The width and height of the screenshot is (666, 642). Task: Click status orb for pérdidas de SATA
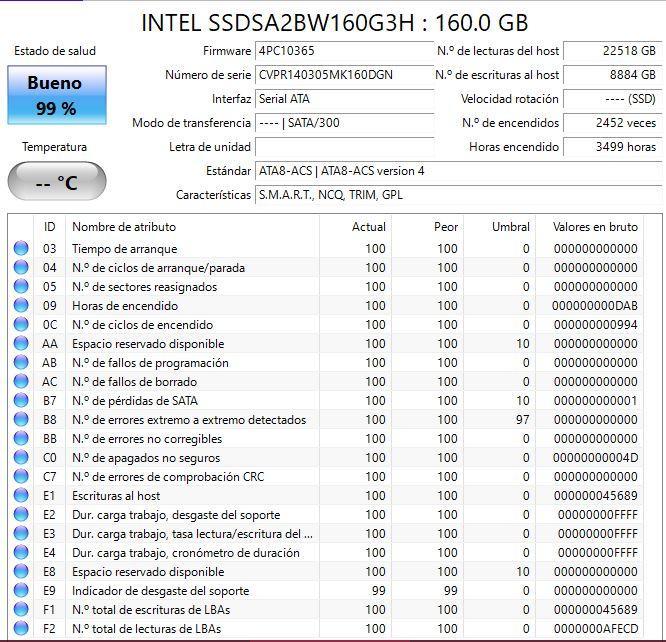click(21, 400)
